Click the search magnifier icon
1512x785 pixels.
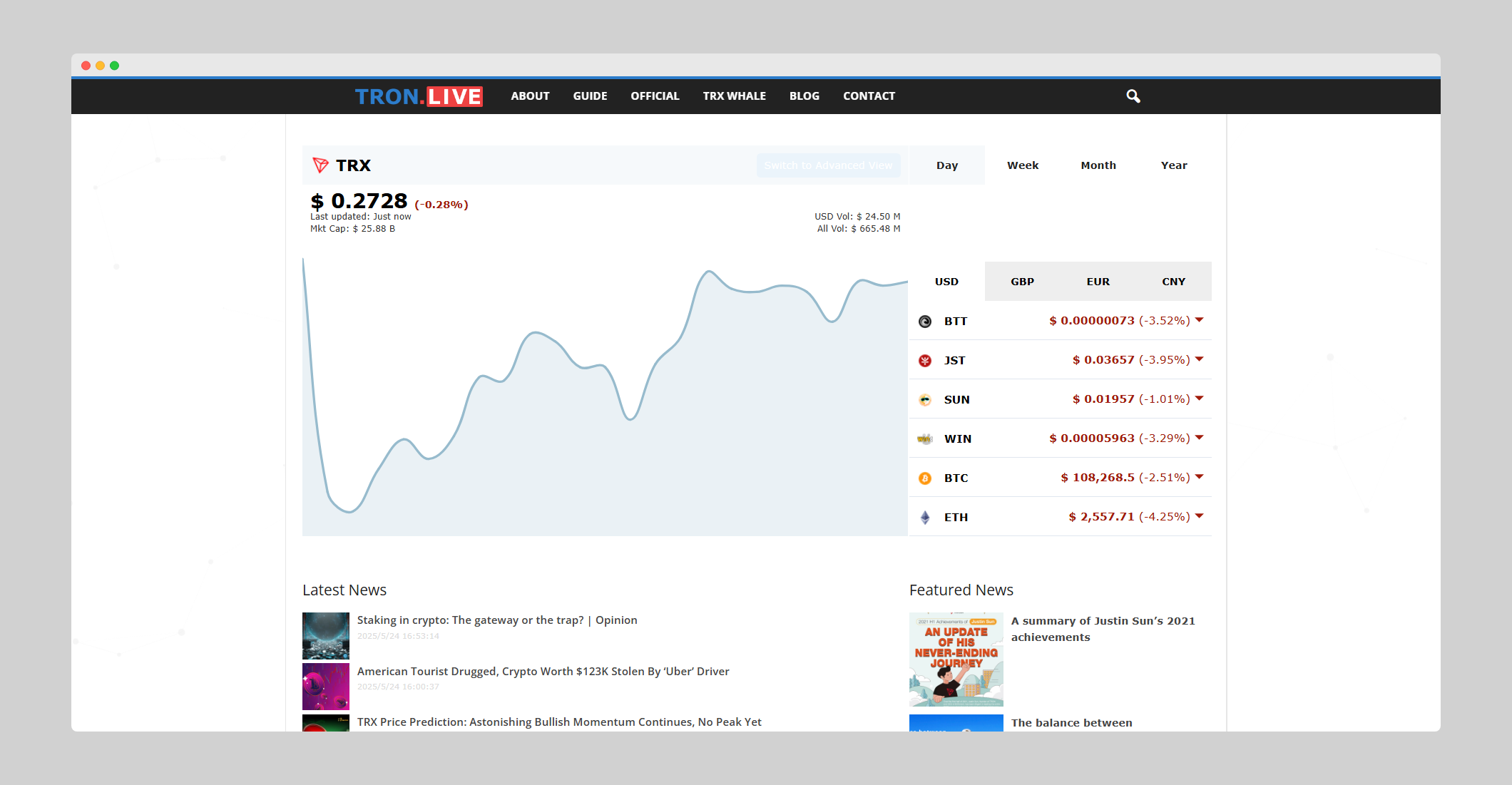[1133, 96]
